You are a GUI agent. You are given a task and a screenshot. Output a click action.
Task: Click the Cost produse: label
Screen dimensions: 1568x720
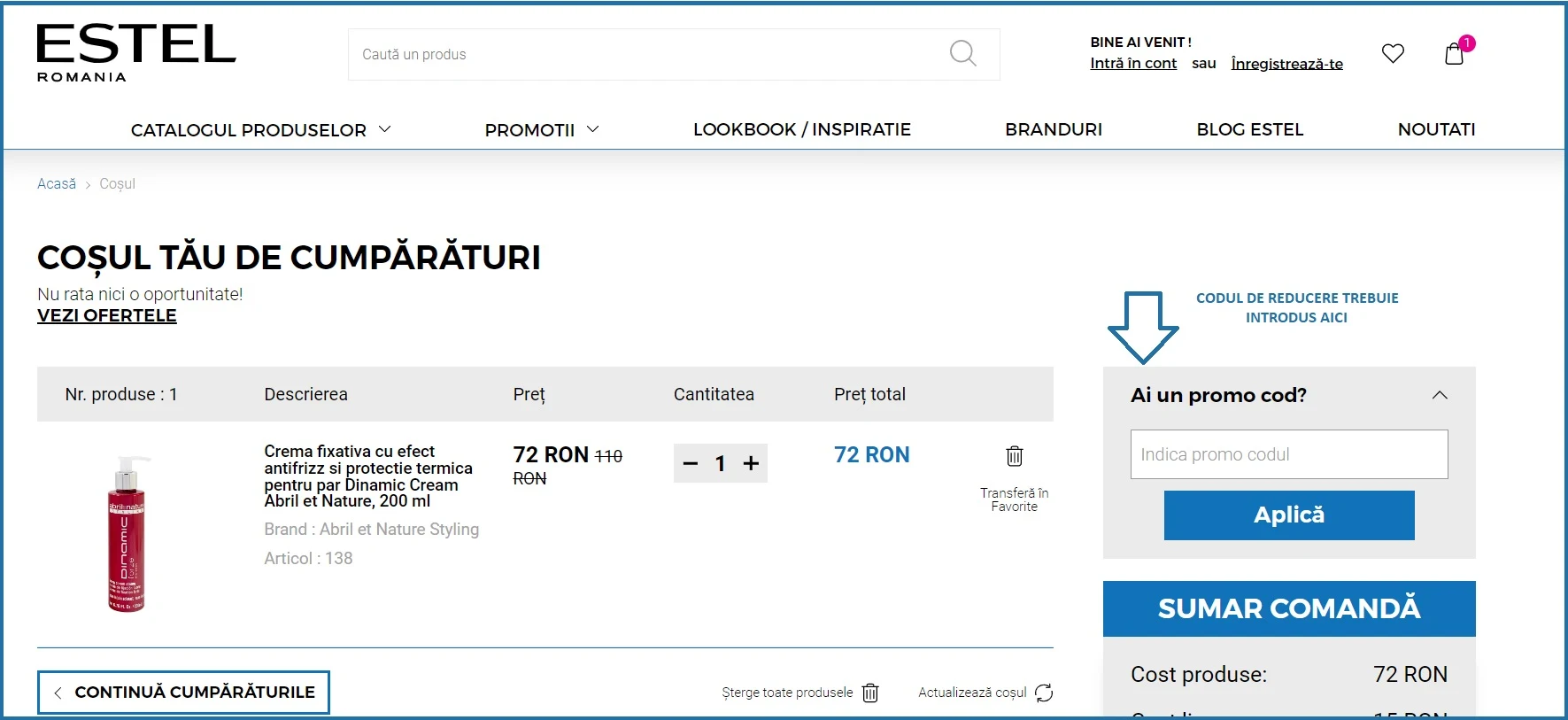point(1199,675)
